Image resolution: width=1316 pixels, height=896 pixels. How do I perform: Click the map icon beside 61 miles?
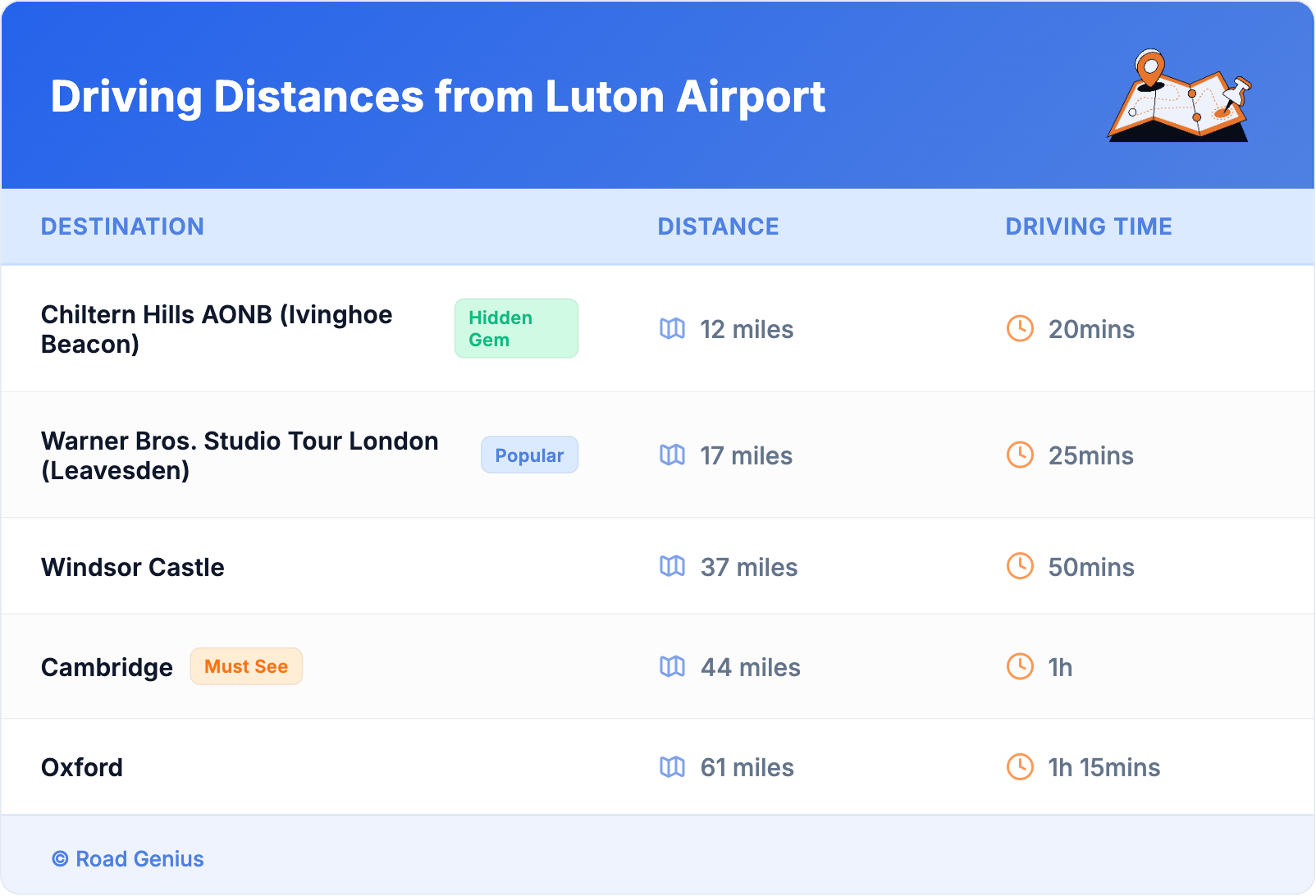point(672,767)
